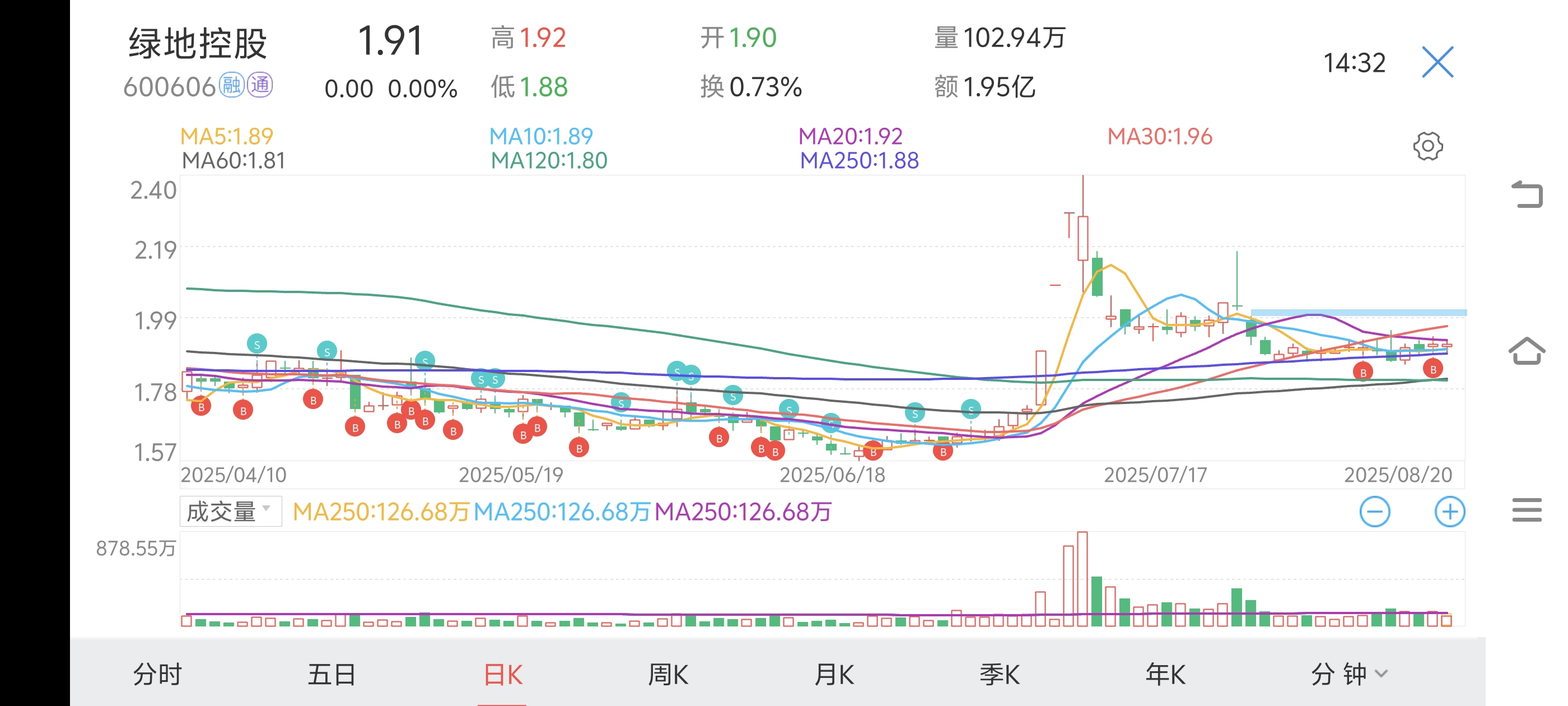The height and width of the screenshot is (706, 1568).
Task: Open the 成交量 indicator dropdown
Action: tap(230, 512)
